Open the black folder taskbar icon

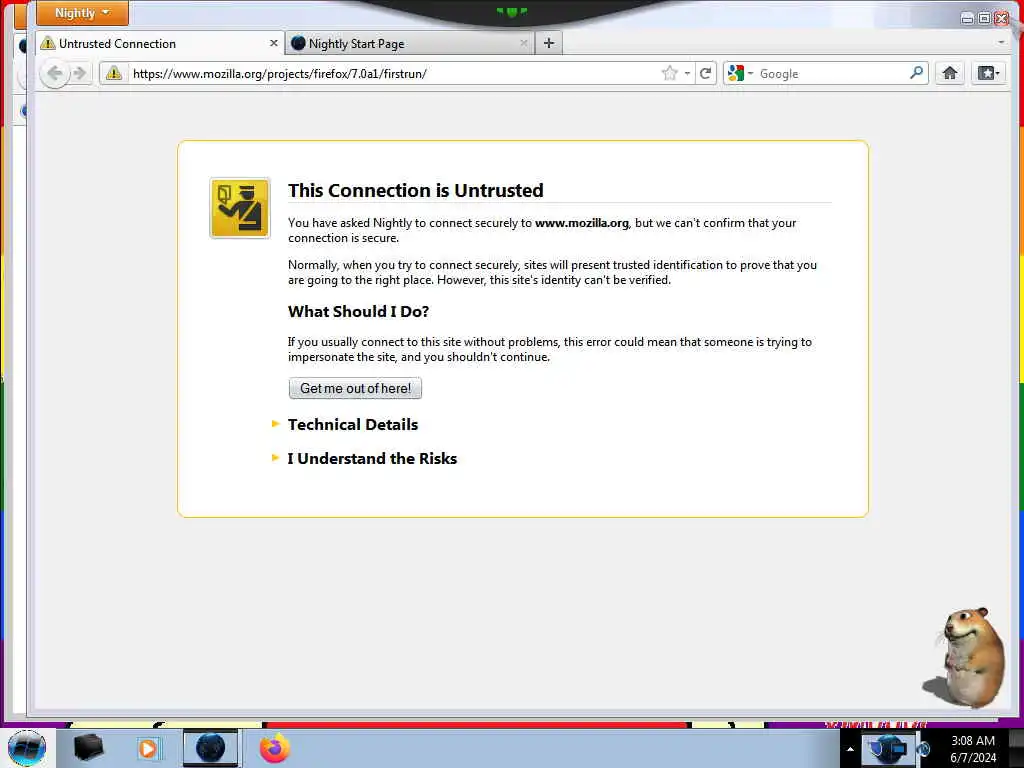pos(88,748)
